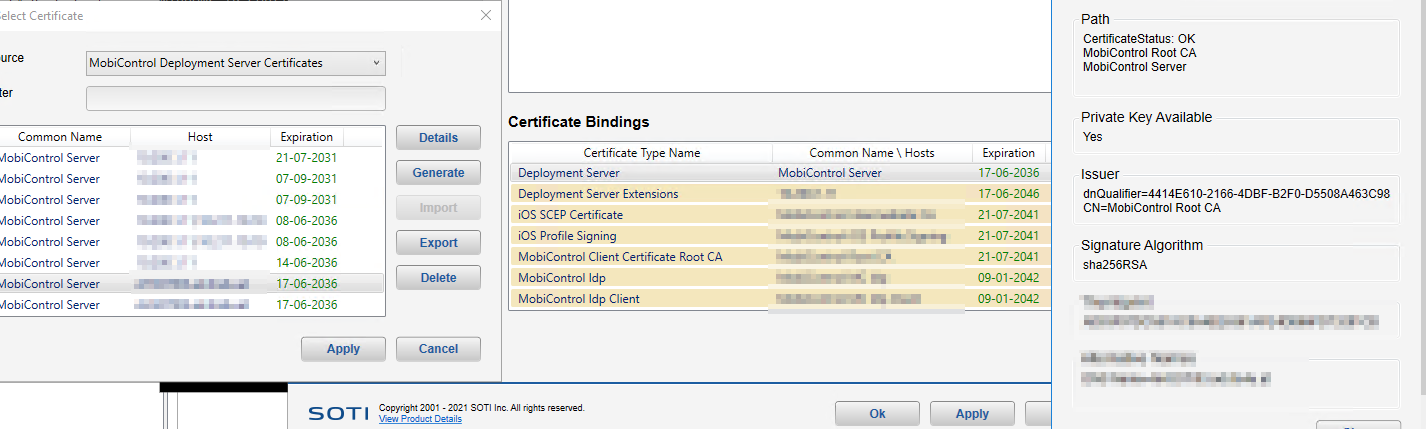Click the filter text field
This screenshot has width=1426, height=429.
pos(235,98)
